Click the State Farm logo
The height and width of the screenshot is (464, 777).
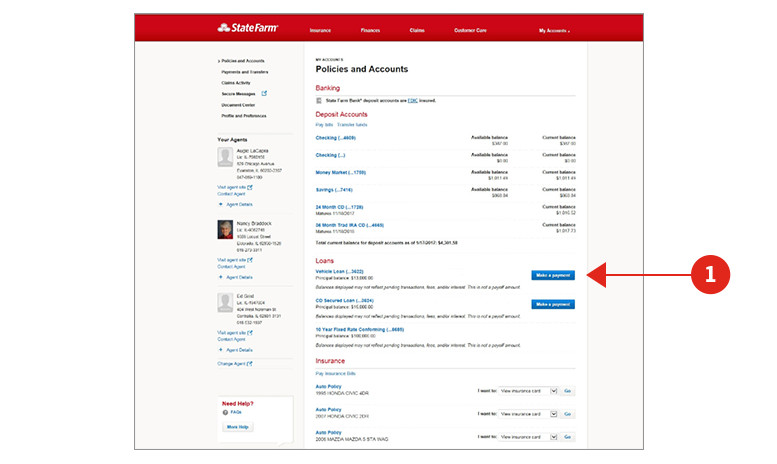pyautogui.click(x=248, y=28)
